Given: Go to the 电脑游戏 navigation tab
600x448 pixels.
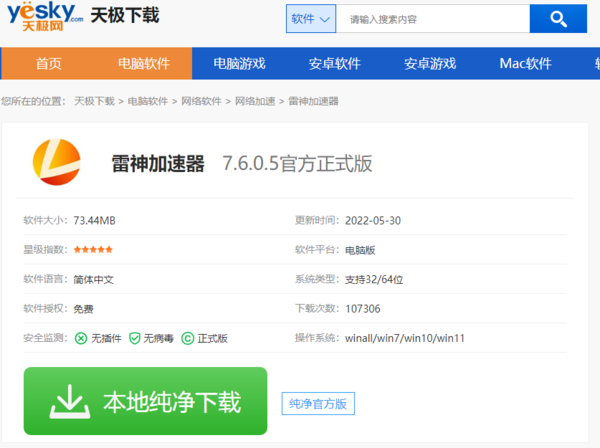Looking at the screenshot, I should (239, 64).
